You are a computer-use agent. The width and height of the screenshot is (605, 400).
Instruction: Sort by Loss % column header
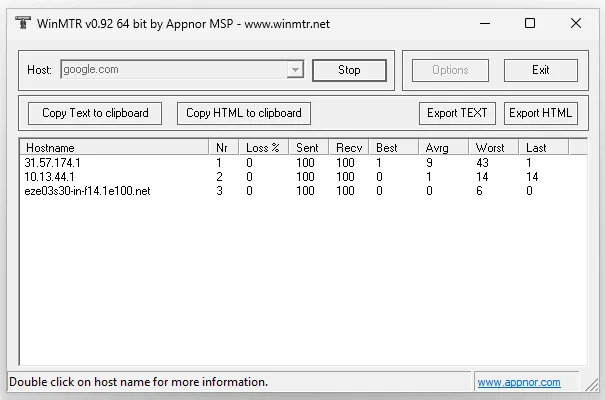pos(264,148)
